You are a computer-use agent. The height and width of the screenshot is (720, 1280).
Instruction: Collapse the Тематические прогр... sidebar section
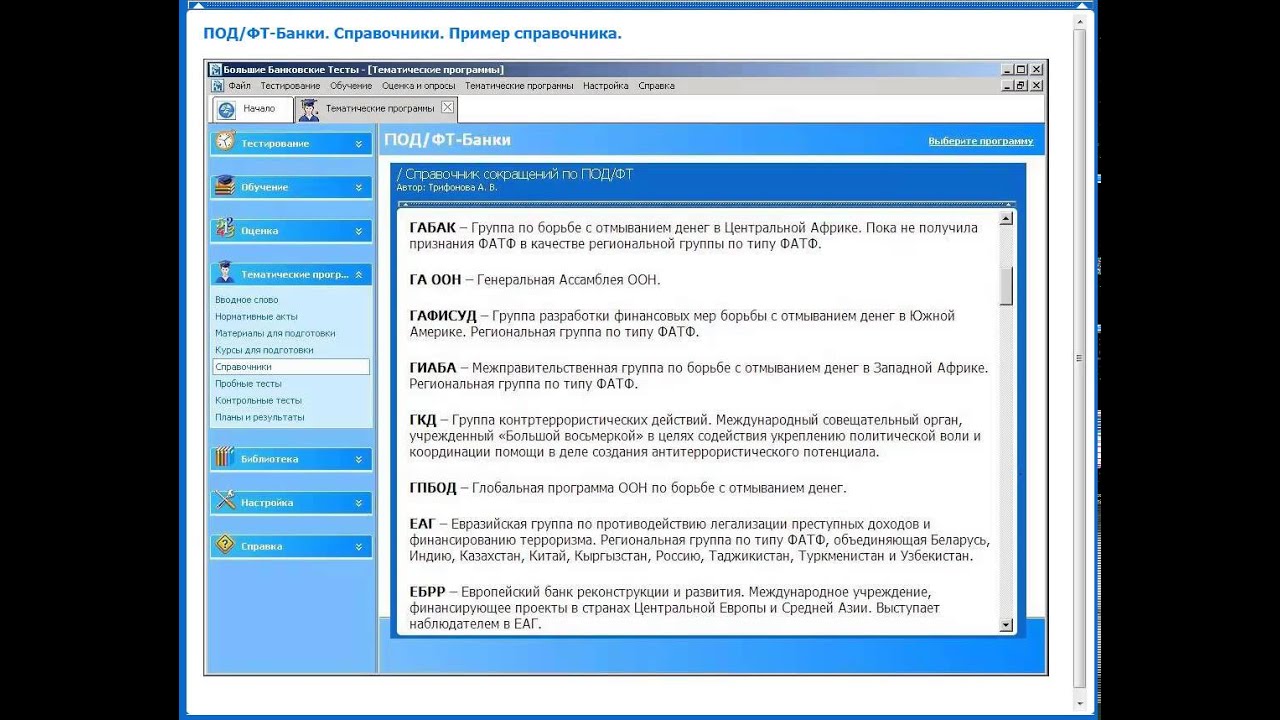[358, 274]
